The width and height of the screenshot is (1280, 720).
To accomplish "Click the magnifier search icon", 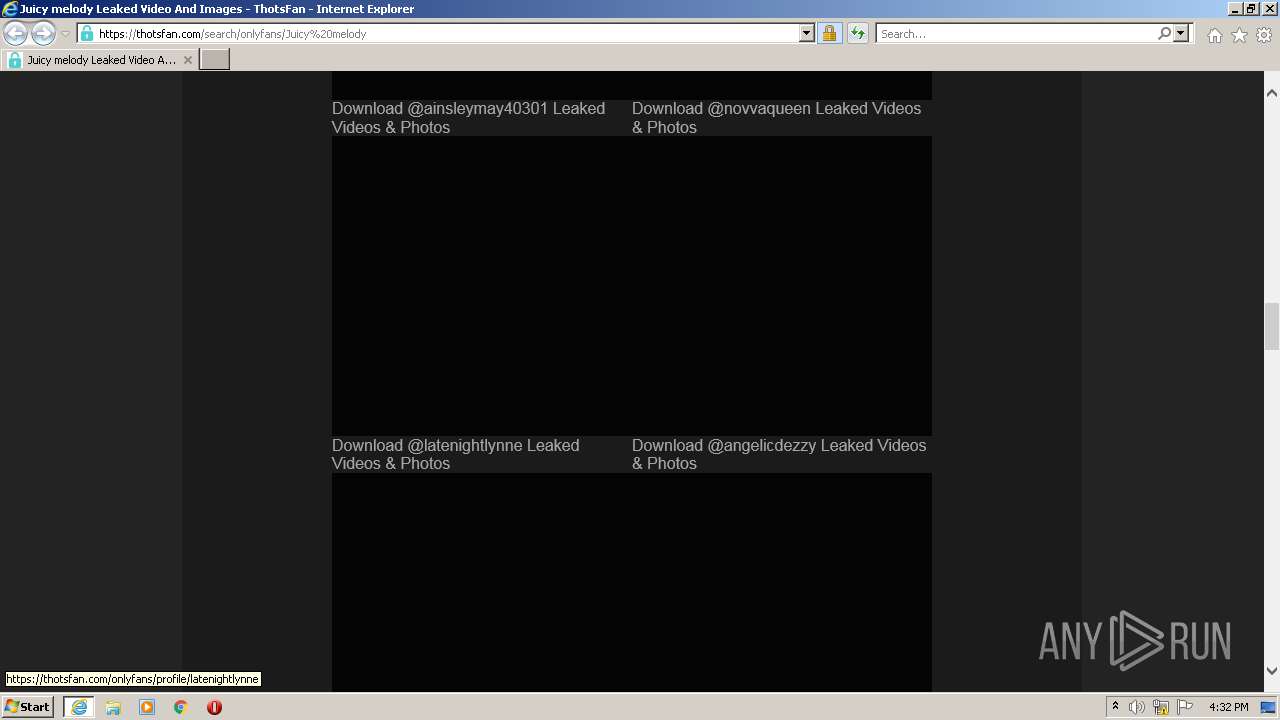I will [x=1164, y=34].
